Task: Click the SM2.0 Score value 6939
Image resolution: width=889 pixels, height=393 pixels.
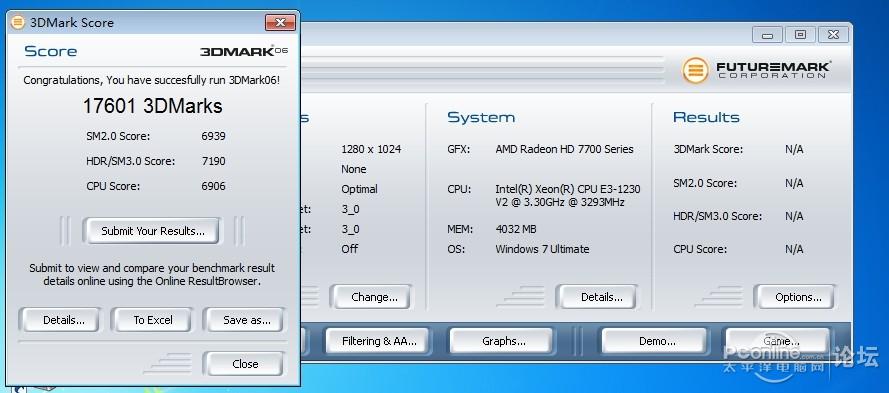Action: (213, 136)
